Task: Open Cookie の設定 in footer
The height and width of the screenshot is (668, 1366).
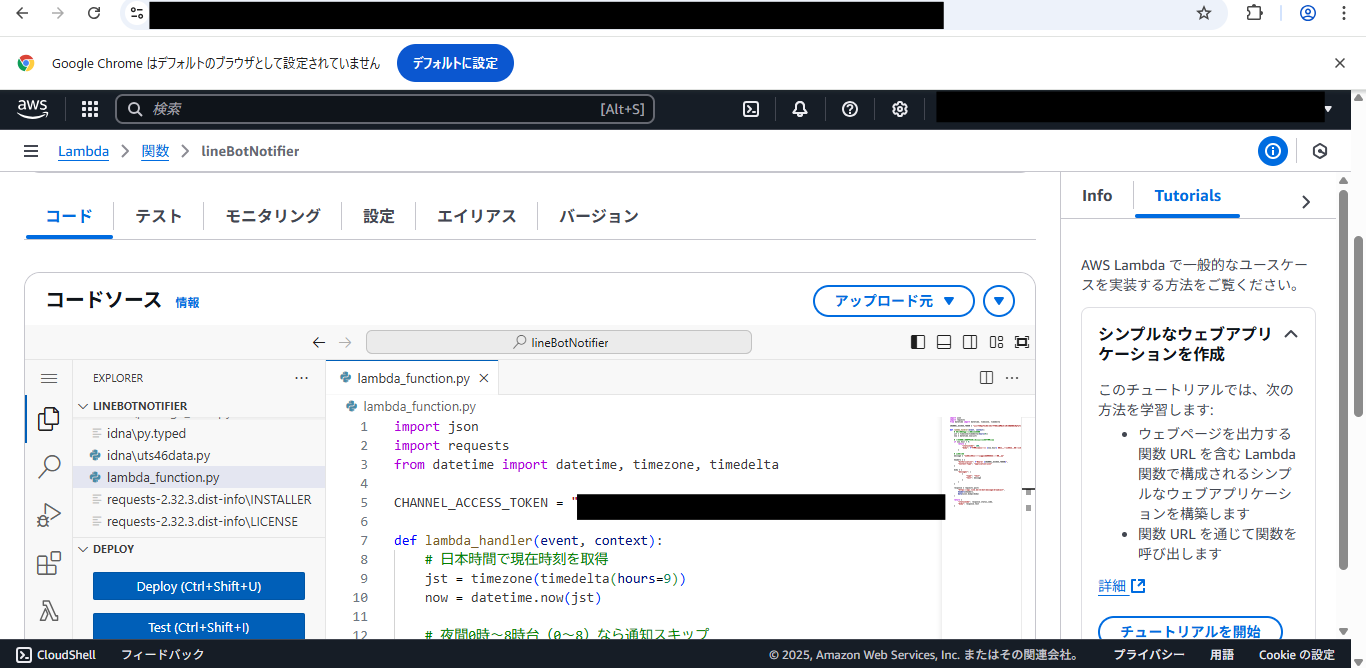Action: (1296, 654)
